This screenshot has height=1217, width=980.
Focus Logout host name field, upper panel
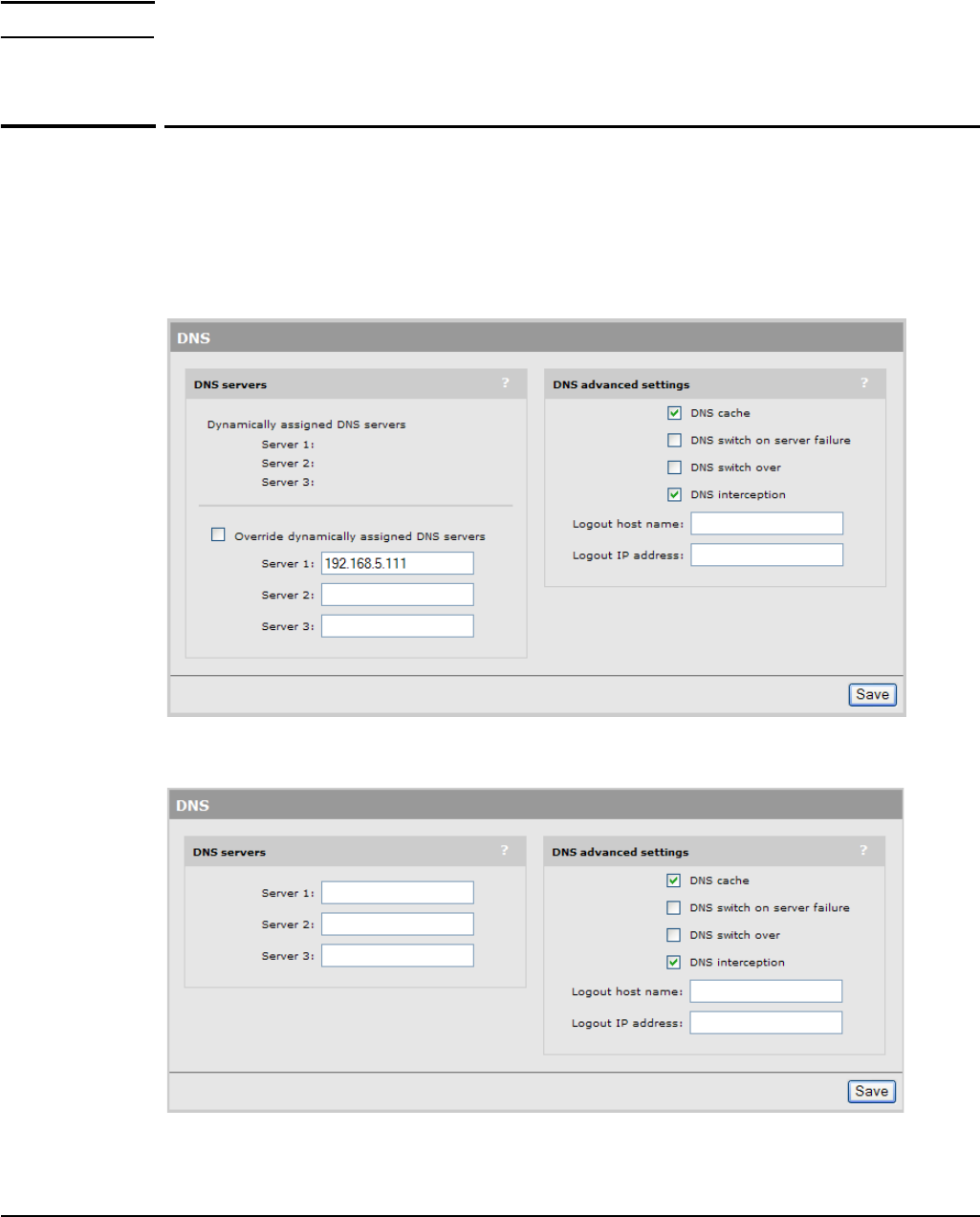pos(767,524)
